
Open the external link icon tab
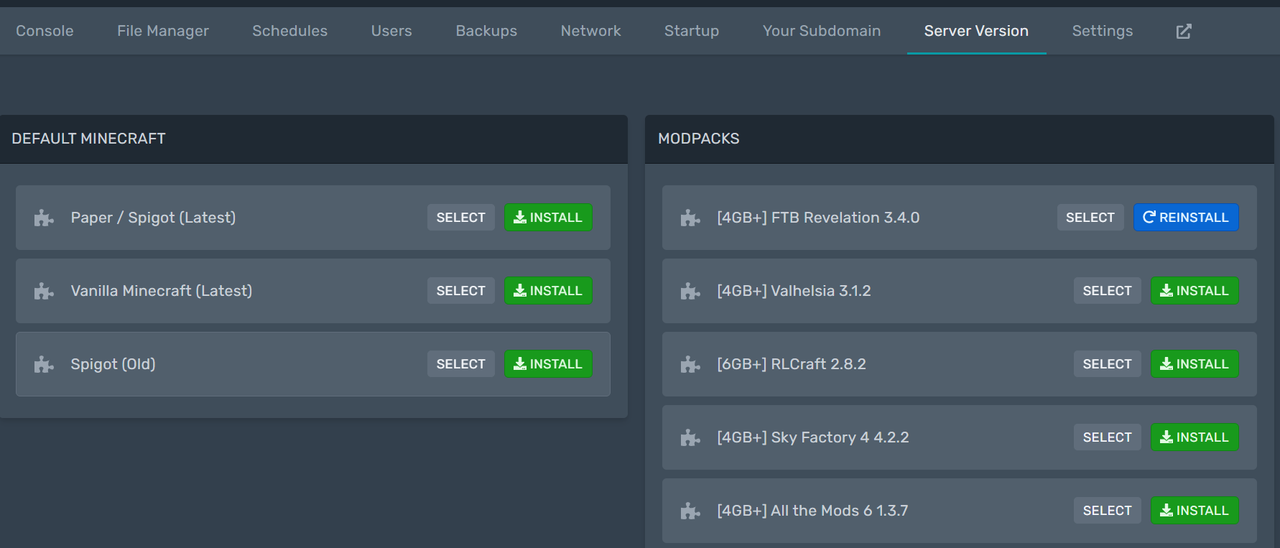pos(1184,31)
